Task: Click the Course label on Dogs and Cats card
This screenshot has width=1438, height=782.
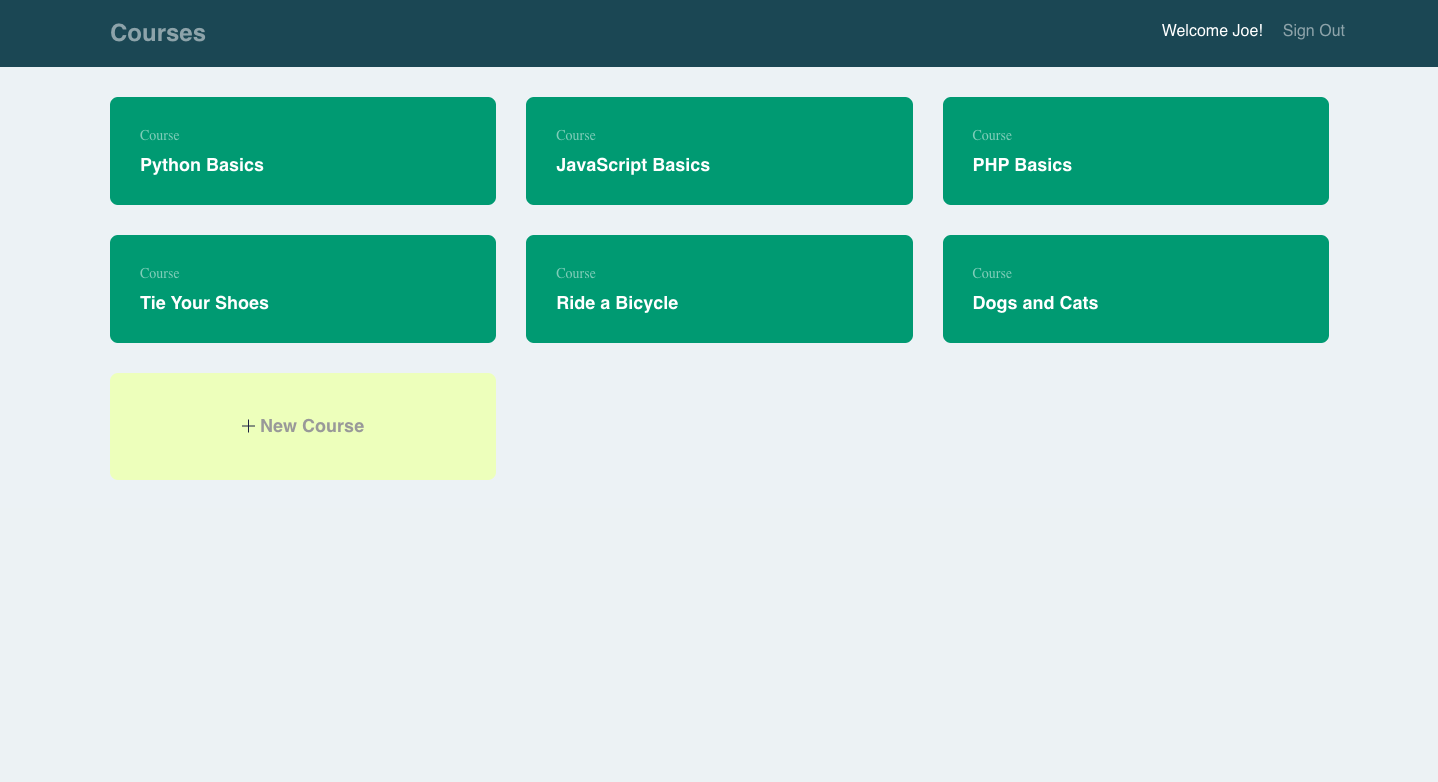Action: 992,273
